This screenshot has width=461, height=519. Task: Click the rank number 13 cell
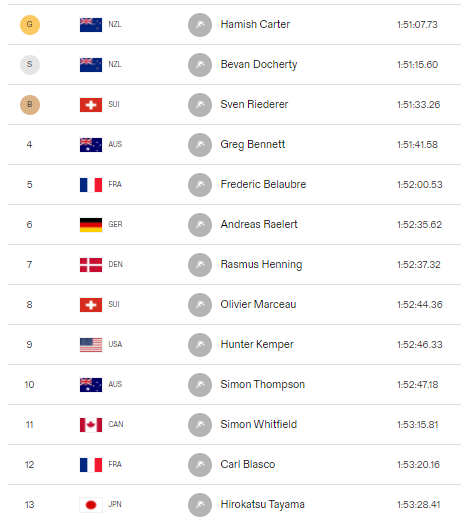pos(29,505)
